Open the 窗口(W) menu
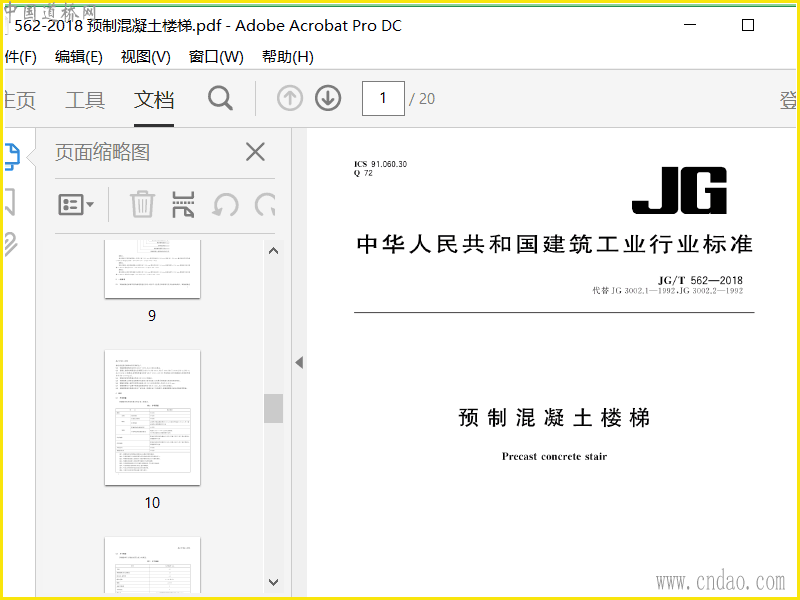This screenshot has height=600, width=800. [216, 57]
